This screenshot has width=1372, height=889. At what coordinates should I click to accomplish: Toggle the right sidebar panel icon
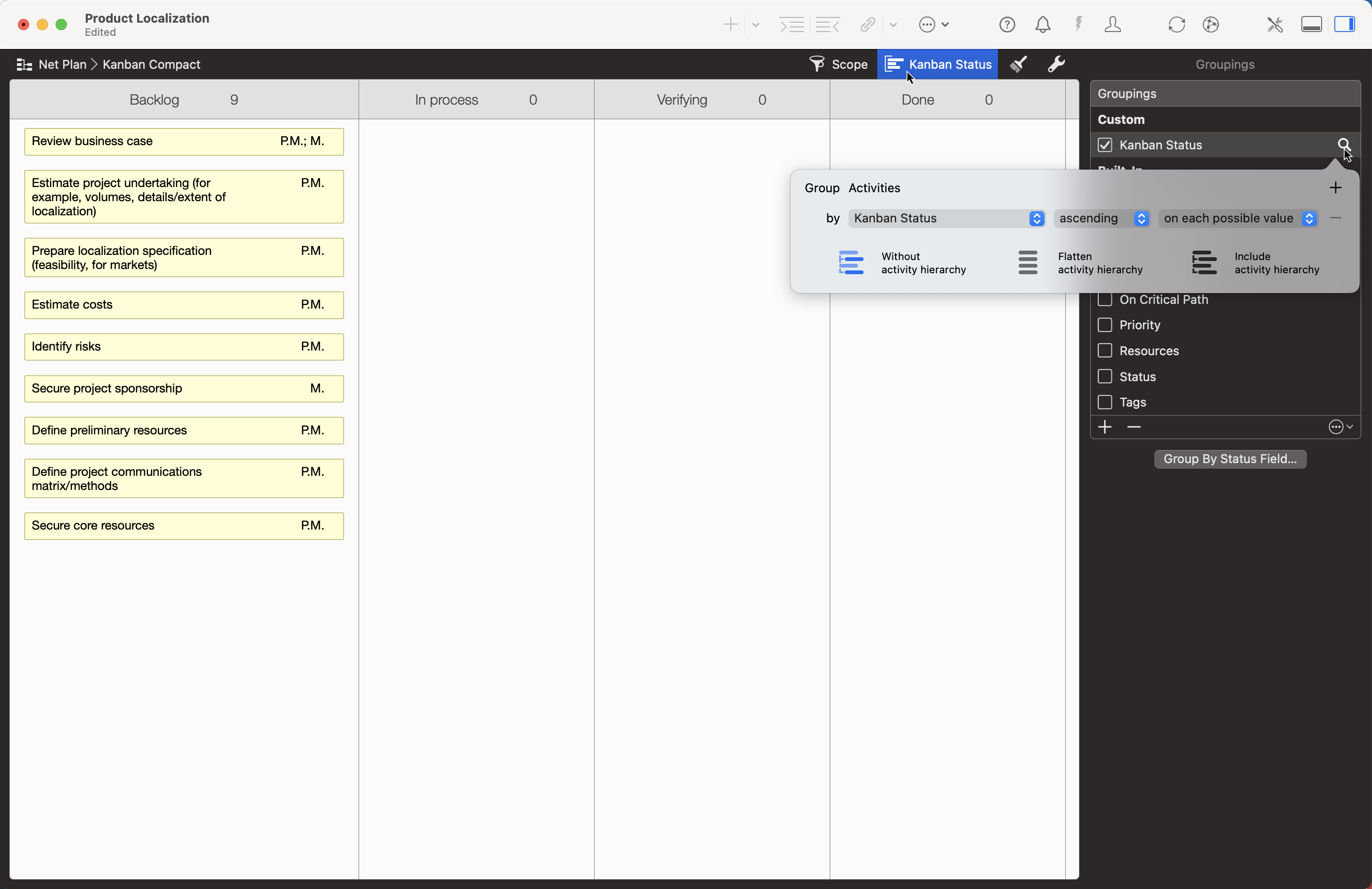pyautogui.click(x=1344, y=25)
